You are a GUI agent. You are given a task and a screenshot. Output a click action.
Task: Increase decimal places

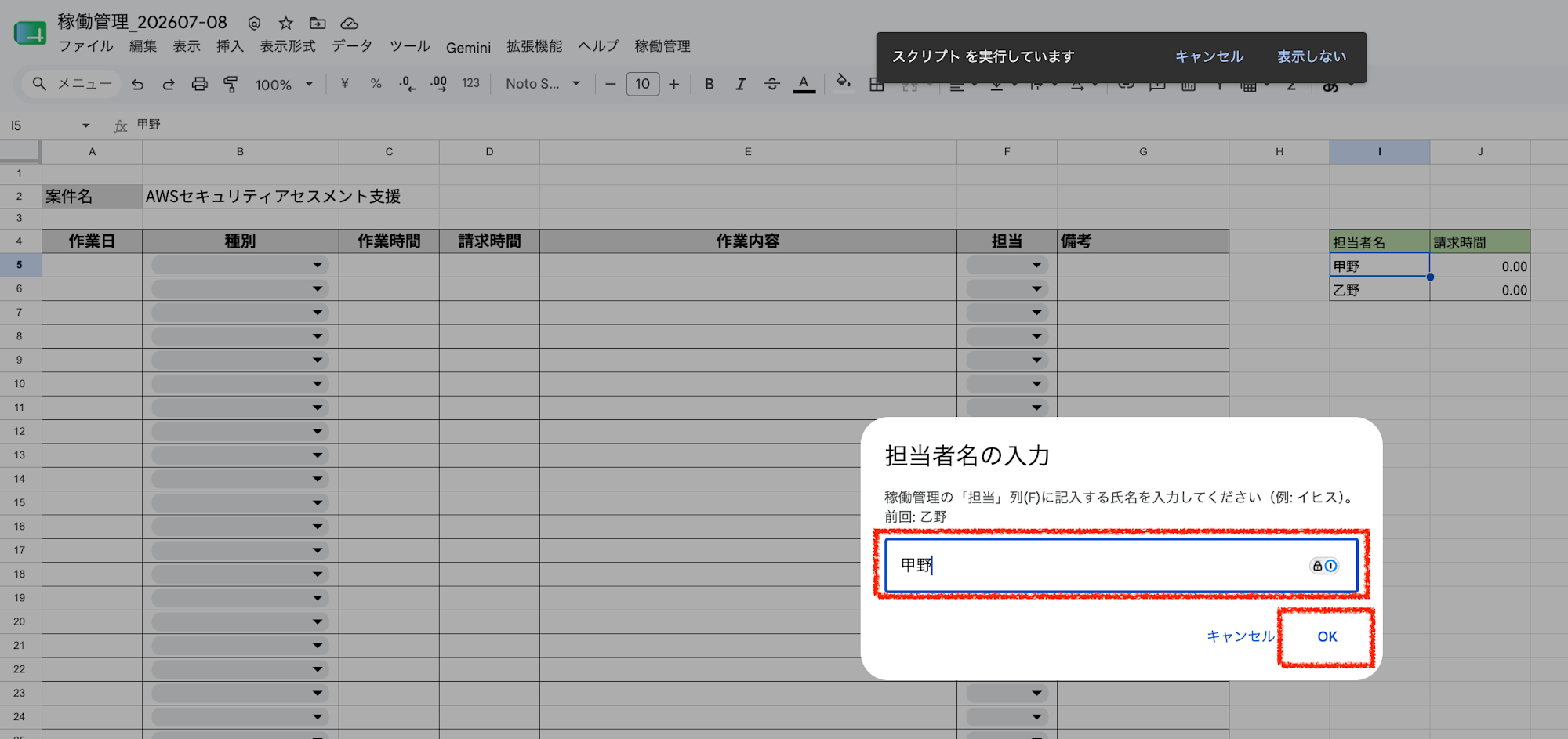click(439, 84)
